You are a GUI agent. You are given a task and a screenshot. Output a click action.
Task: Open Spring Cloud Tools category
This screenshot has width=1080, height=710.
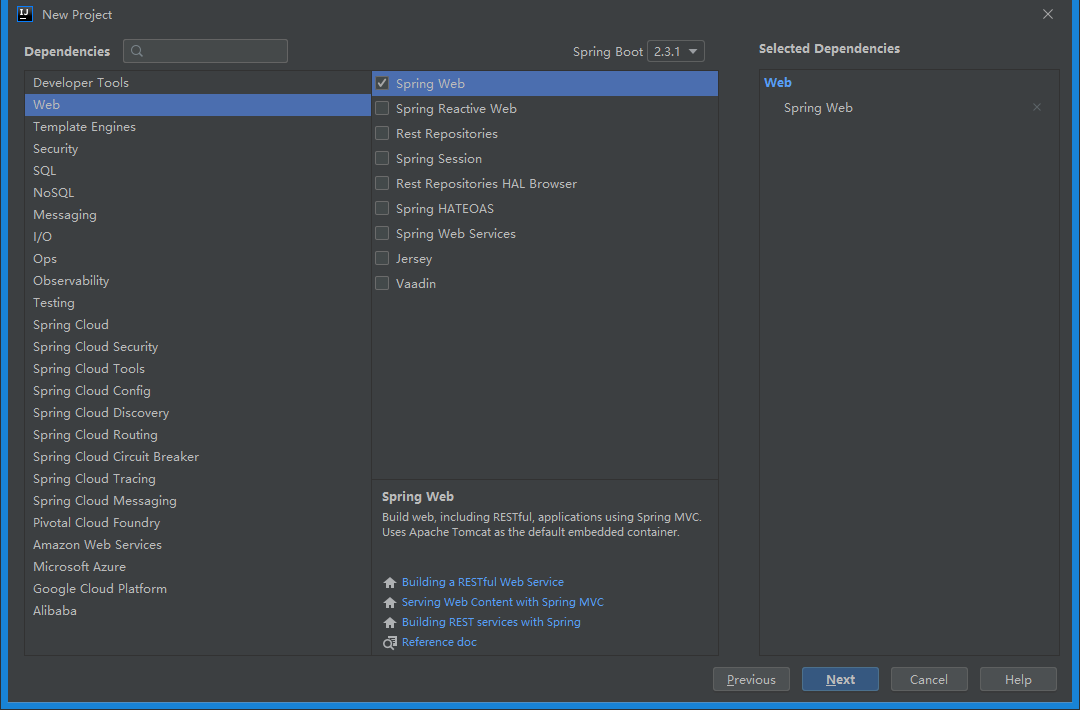pos(198,369)
